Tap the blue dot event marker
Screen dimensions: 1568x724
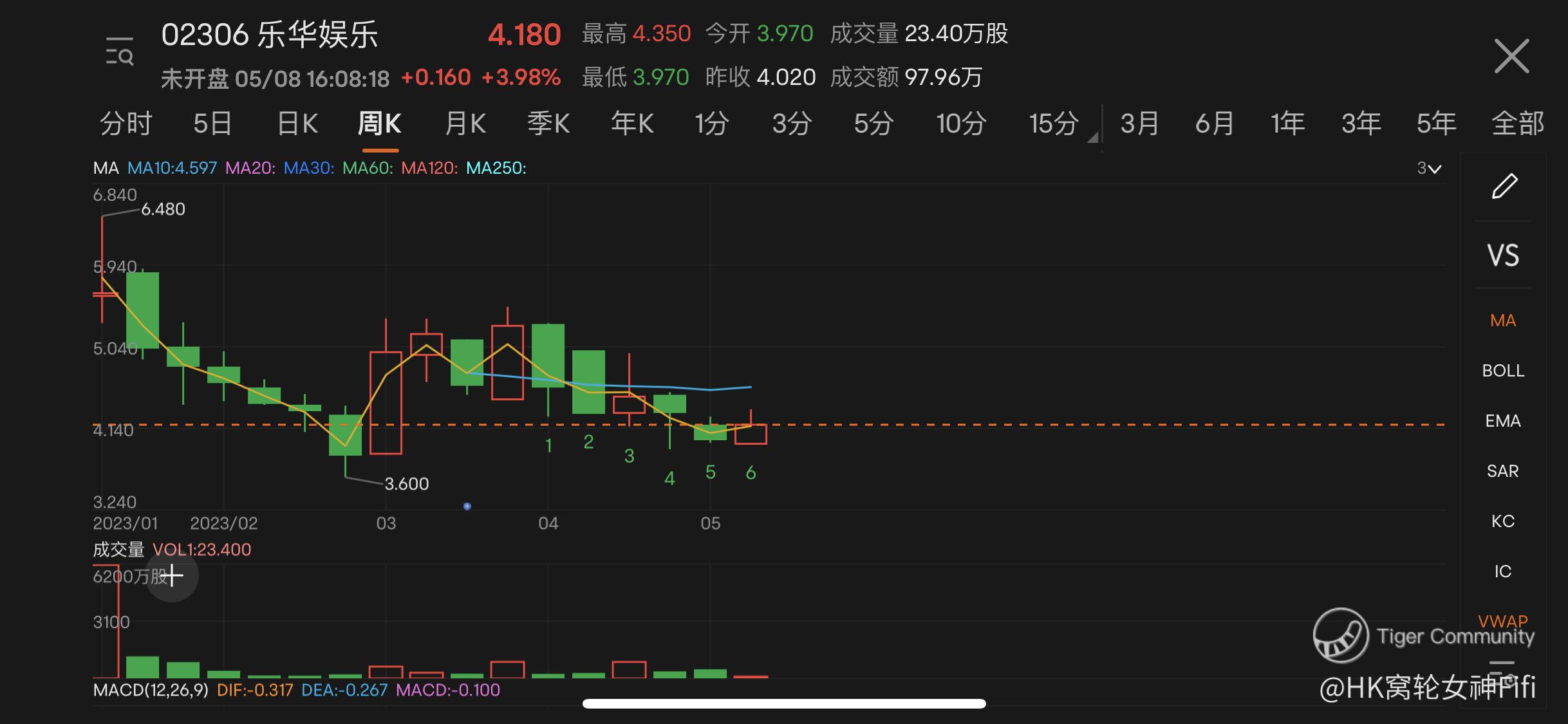(467, 506)
